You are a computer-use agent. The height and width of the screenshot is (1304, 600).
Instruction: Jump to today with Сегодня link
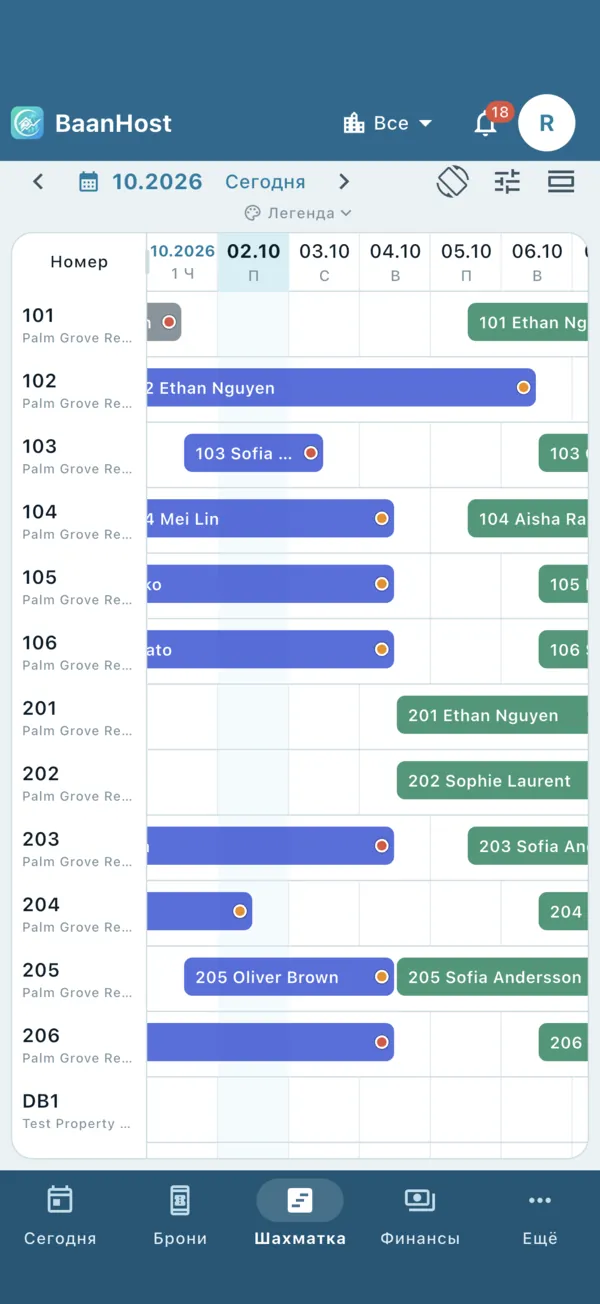pos(265,182)
